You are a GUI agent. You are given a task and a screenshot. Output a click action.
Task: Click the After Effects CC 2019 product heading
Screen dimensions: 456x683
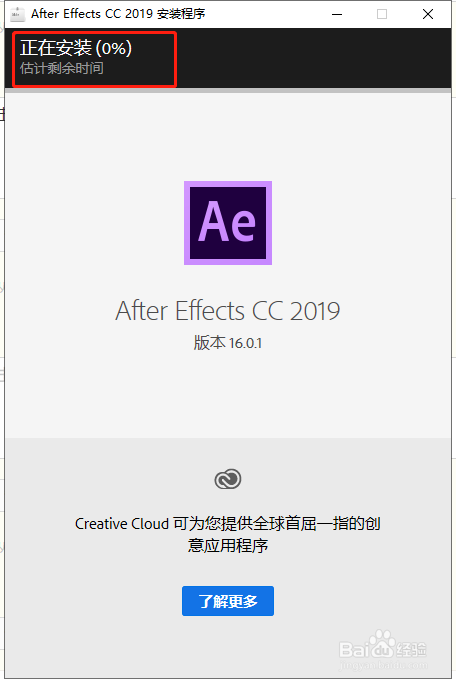(228, 311)
